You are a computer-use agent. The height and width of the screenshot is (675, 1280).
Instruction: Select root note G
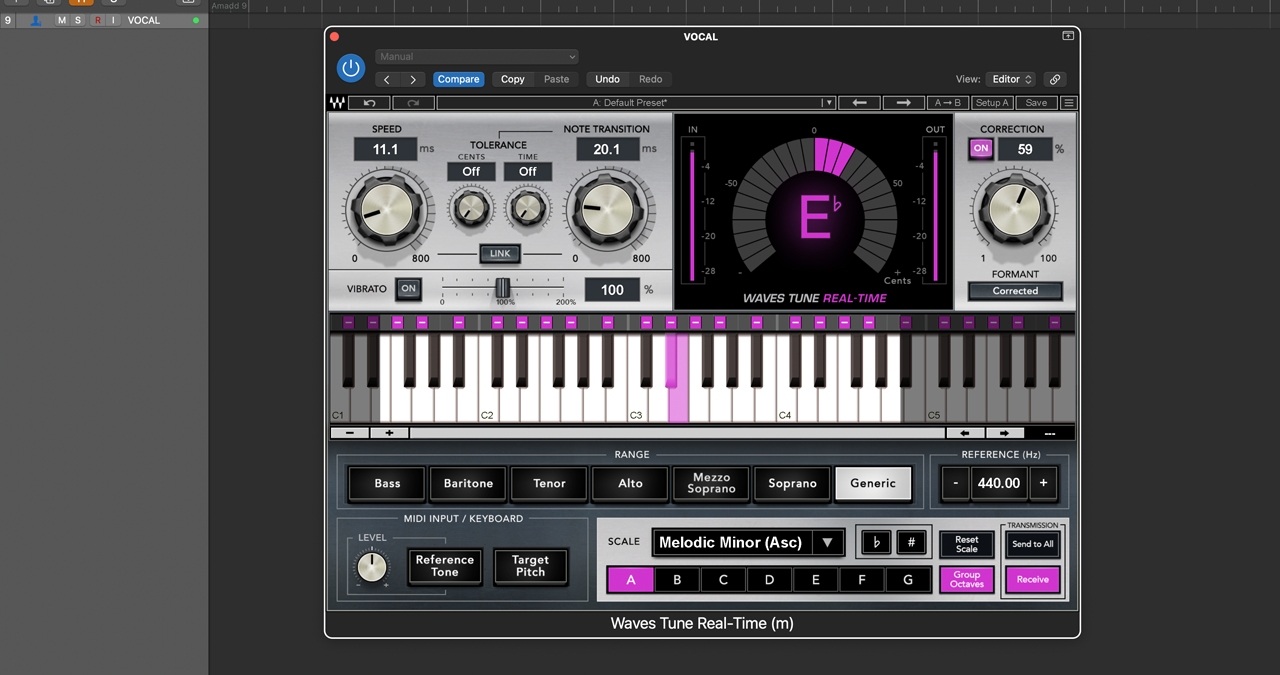(908, 580)
